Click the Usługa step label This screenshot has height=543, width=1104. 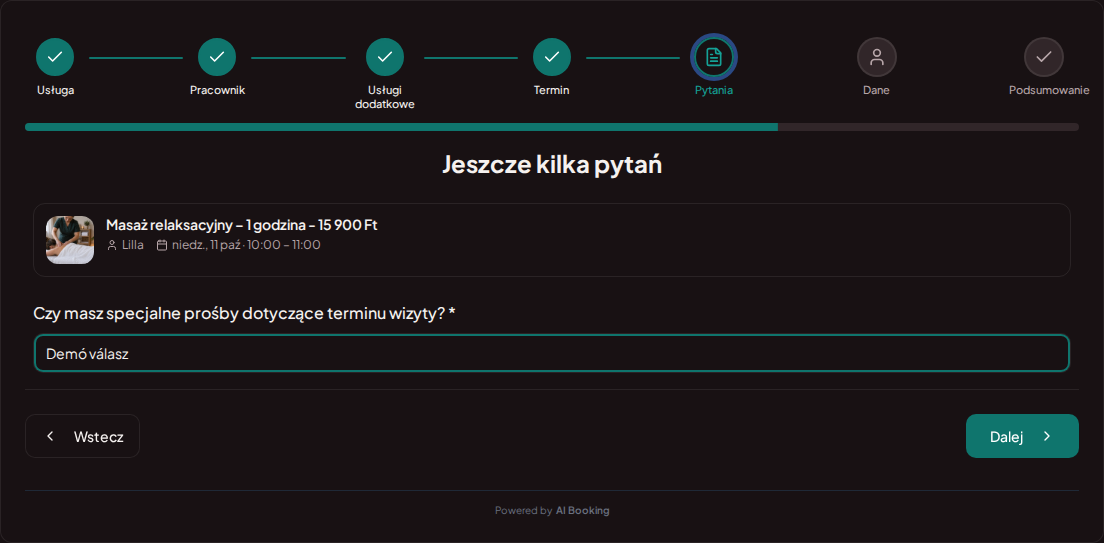pyautogui.click(x=56, y=90)
